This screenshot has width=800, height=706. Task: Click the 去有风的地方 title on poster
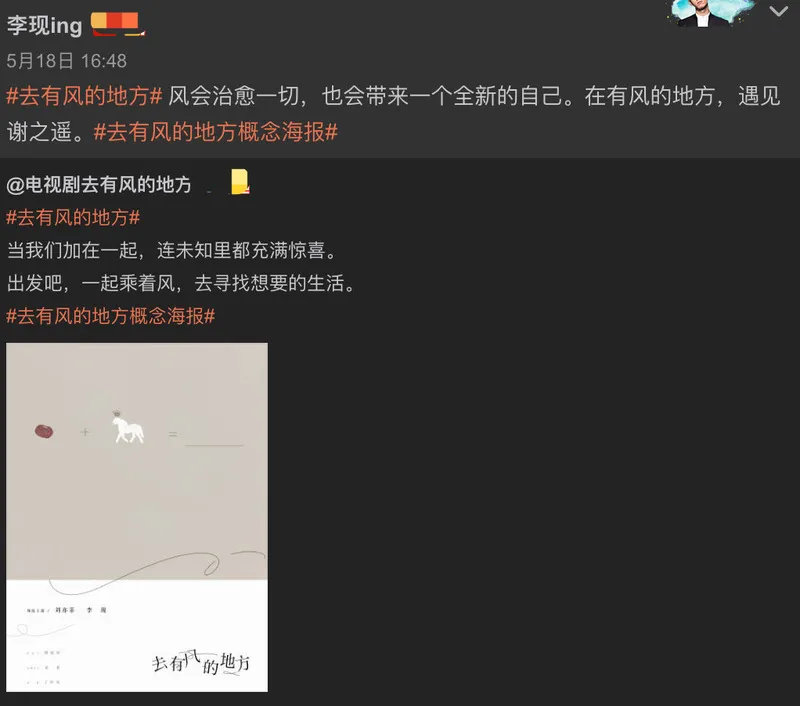tap(201, 663)
